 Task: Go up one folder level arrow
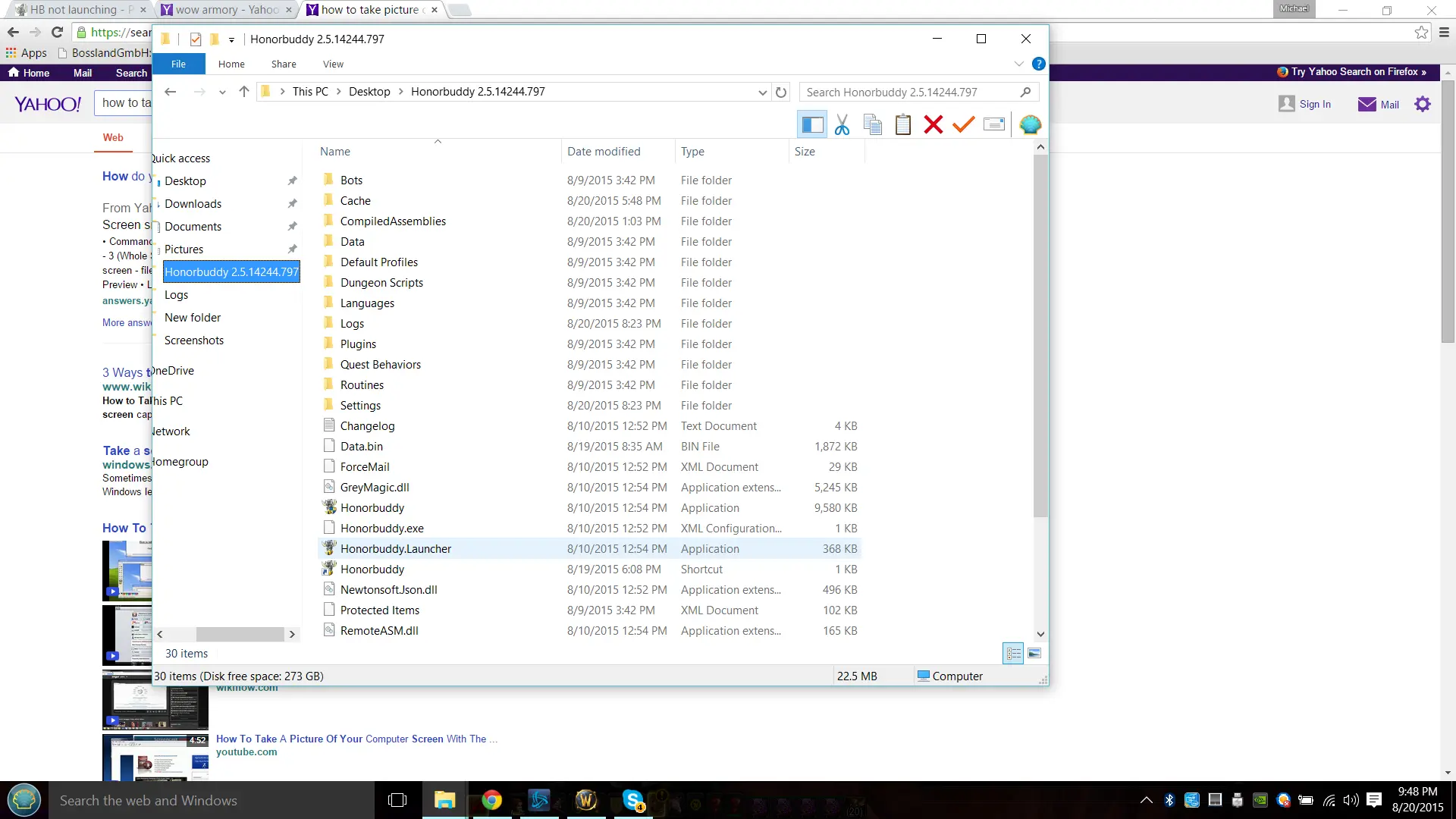(x=243, y=92)
